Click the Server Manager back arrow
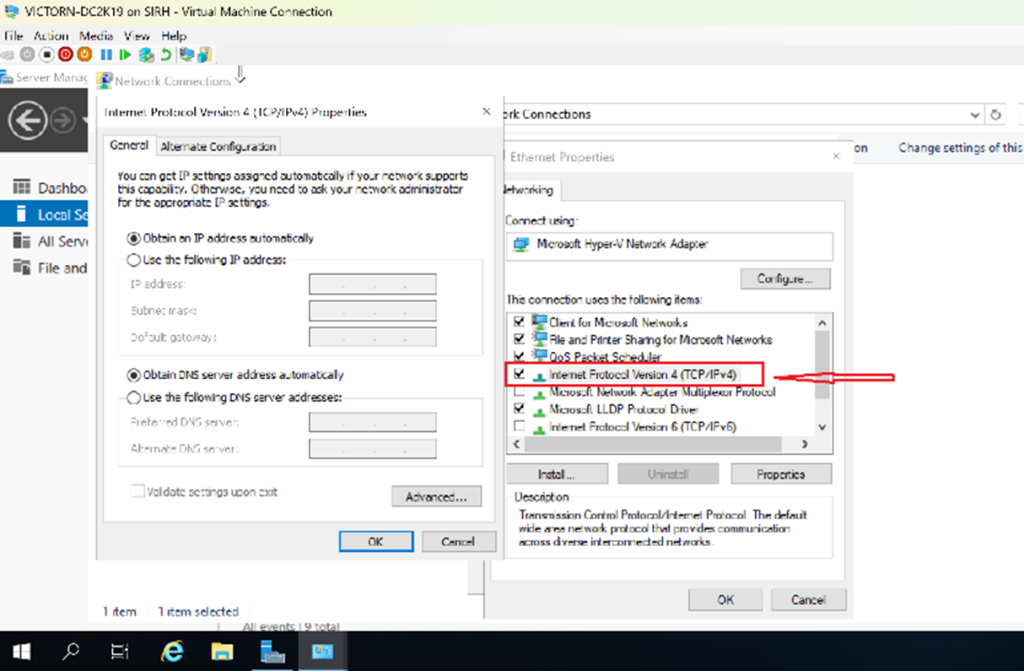 coord(28,121)
